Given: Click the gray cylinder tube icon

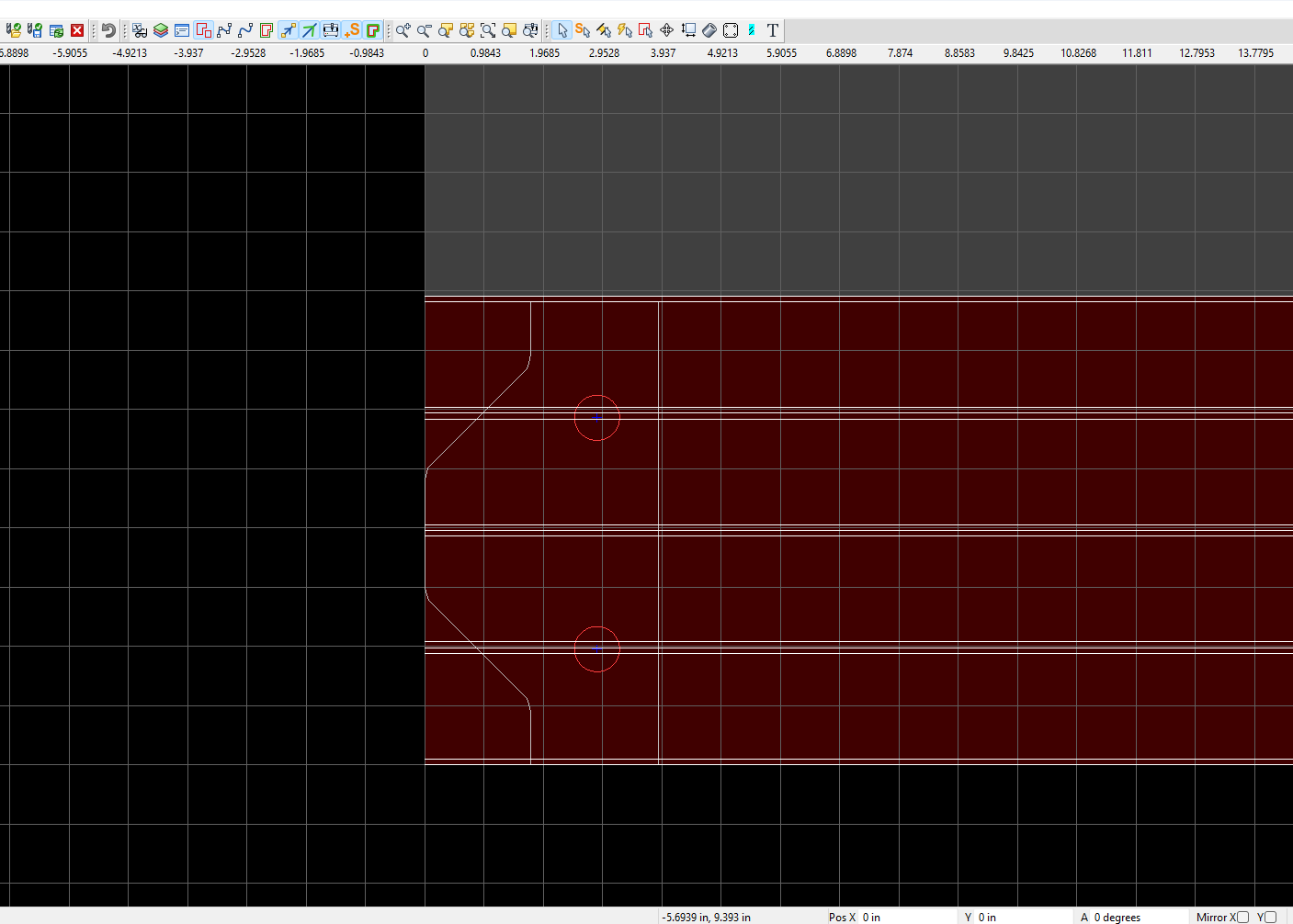Looking at the screenshot, I should [x=709, y=30].
